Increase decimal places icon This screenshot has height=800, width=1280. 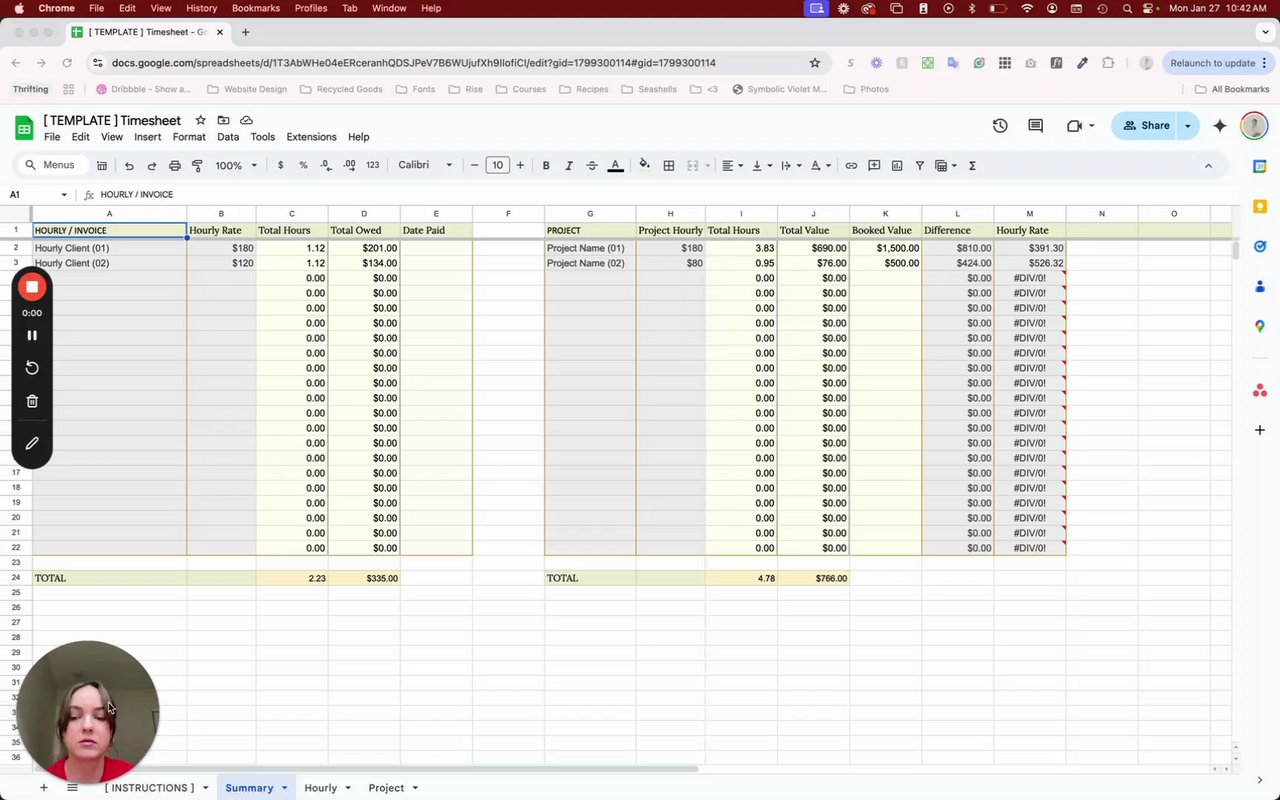pos(349,165)
